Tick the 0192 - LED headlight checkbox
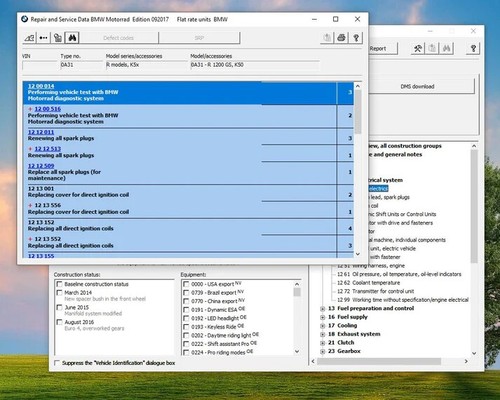Image resolution: width=500 pixels, height=400 pixels. coord(186,318)
